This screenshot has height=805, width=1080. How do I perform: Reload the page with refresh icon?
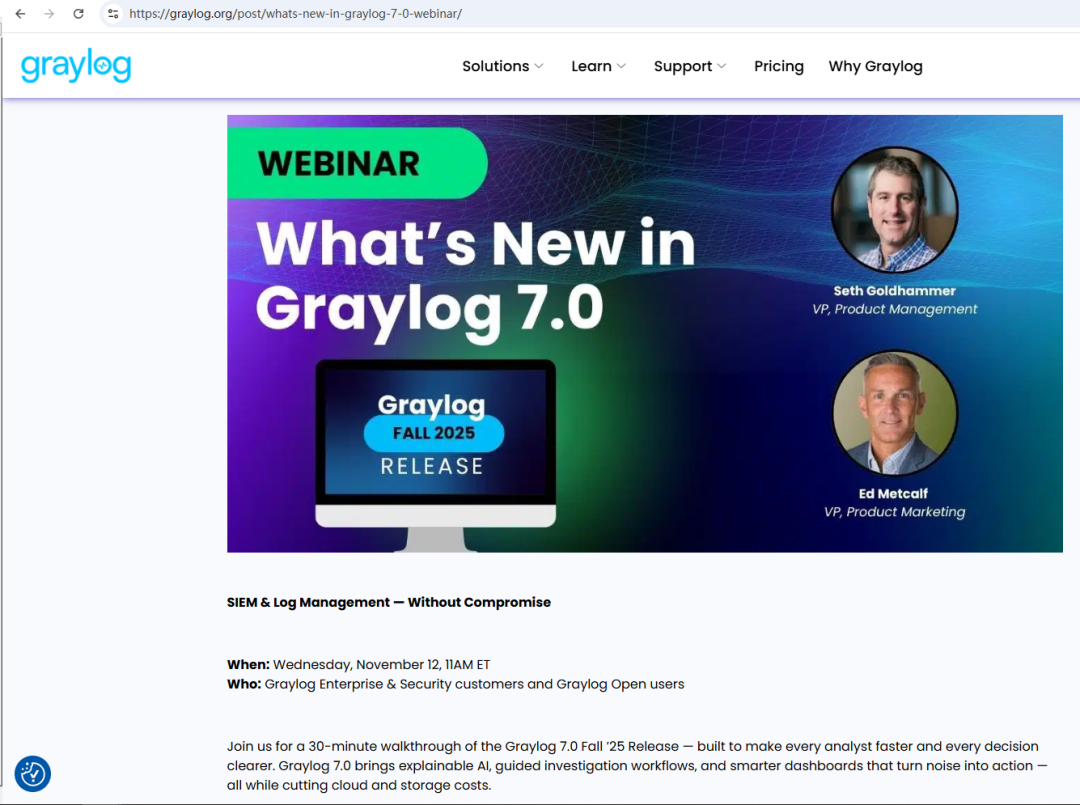pyautogui.click(x=79, y=14)
